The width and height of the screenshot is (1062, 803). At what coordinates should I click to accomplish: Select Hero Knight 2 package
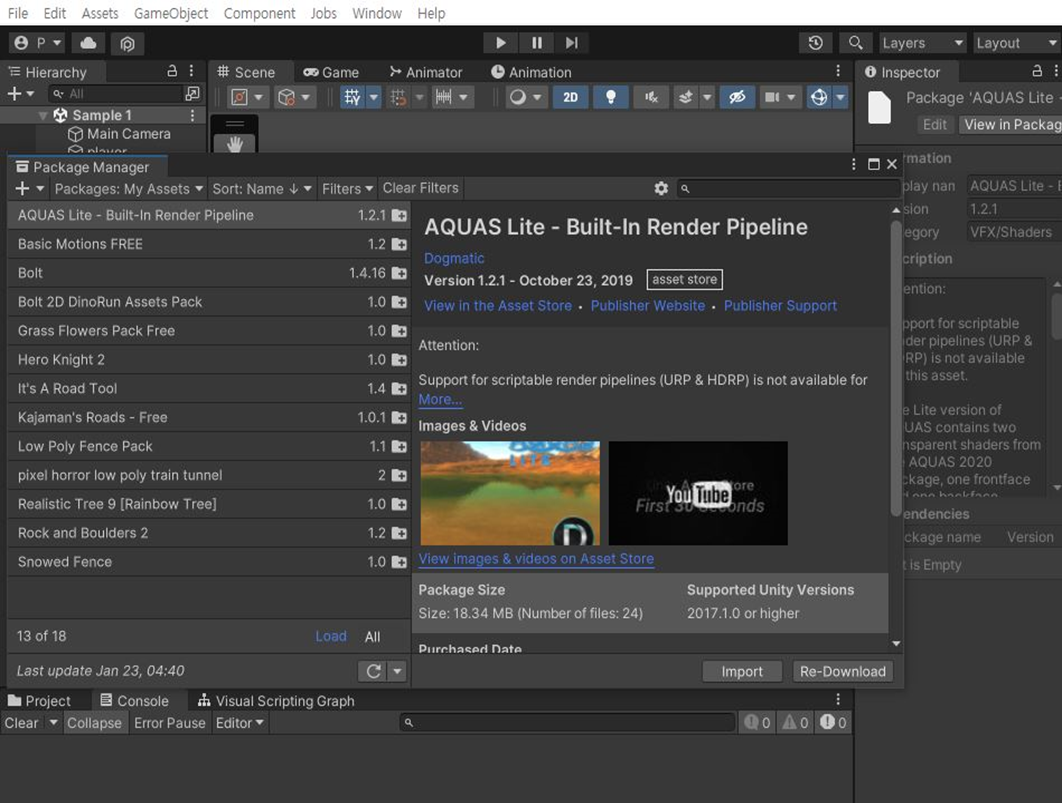click(209, 360)
